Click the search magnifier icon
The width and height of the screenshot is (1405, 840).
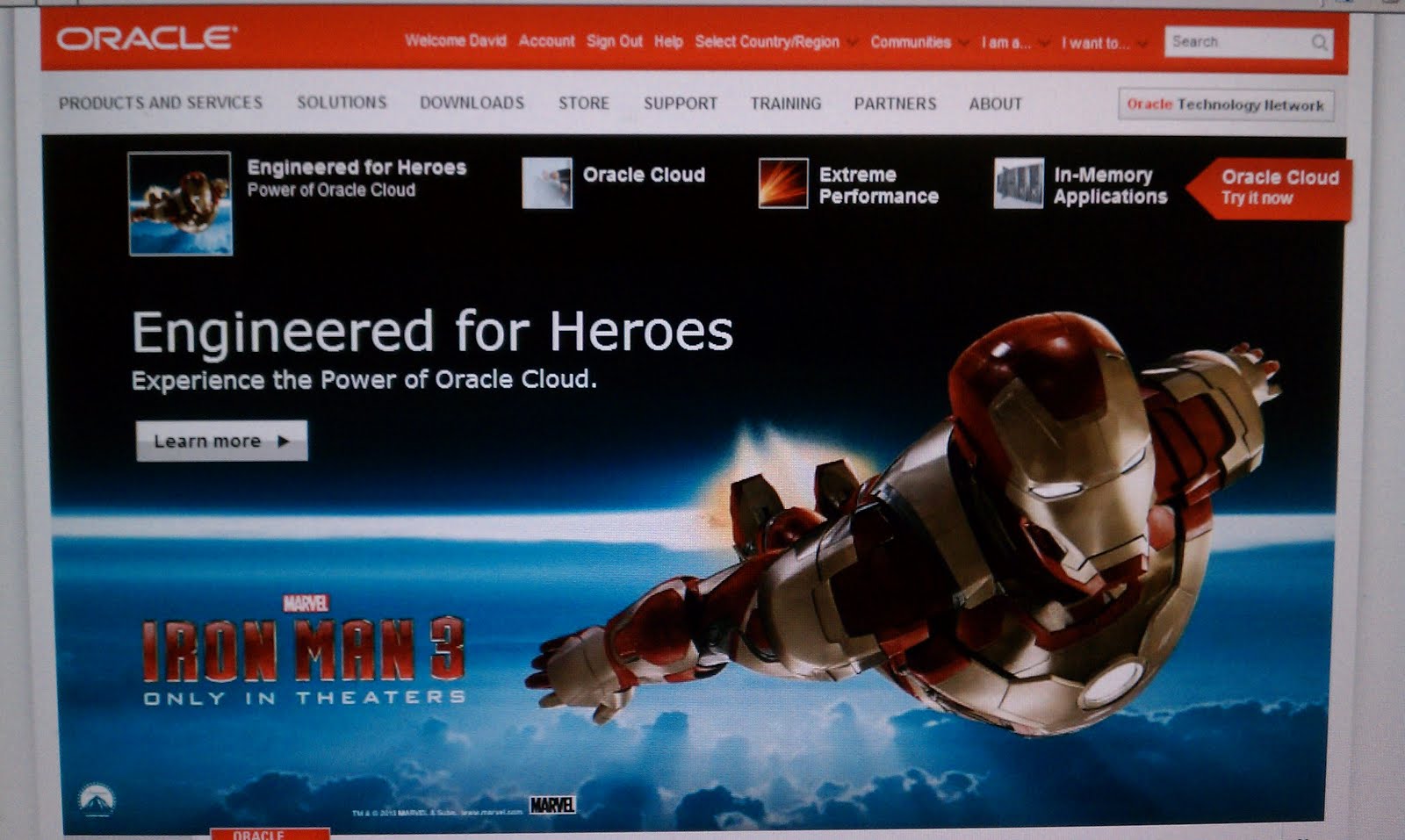1321,41
